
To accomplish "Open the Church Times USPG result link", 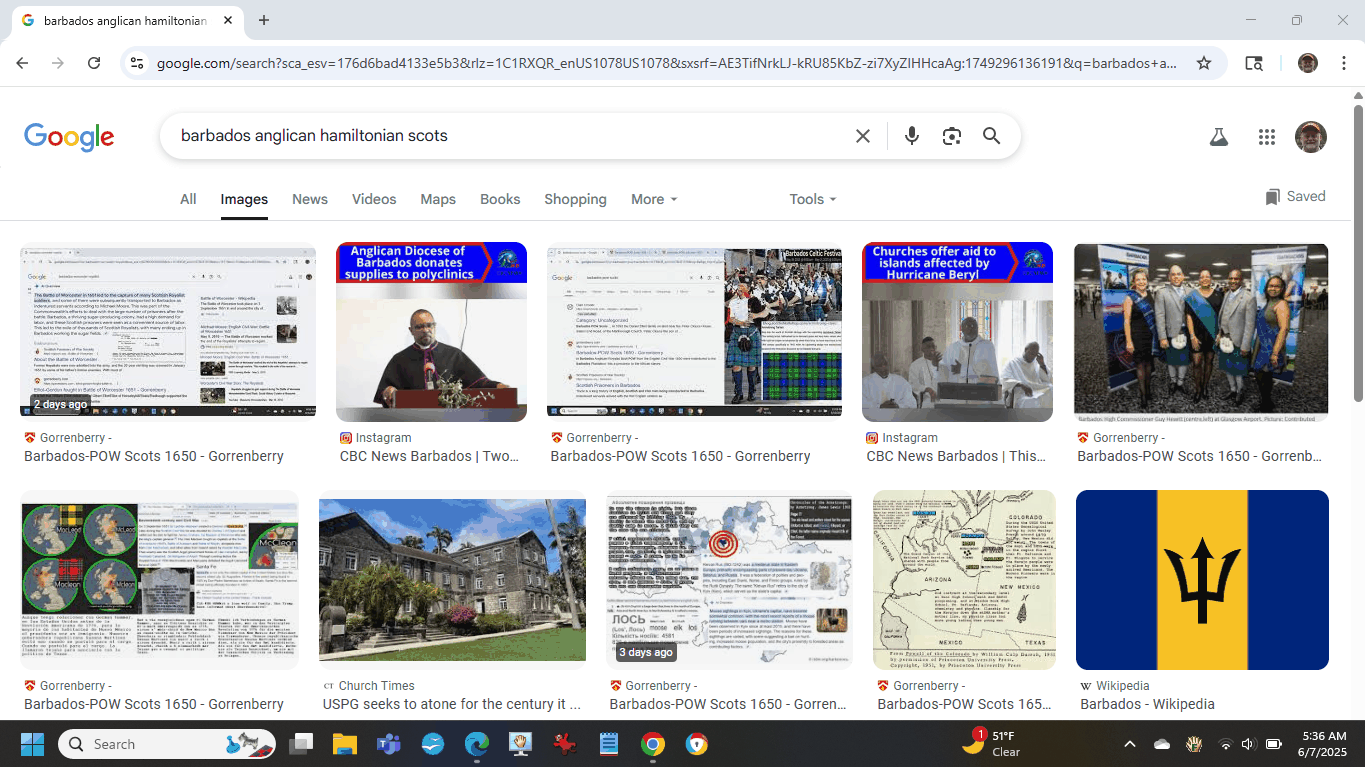I will (x=451, y=704).
